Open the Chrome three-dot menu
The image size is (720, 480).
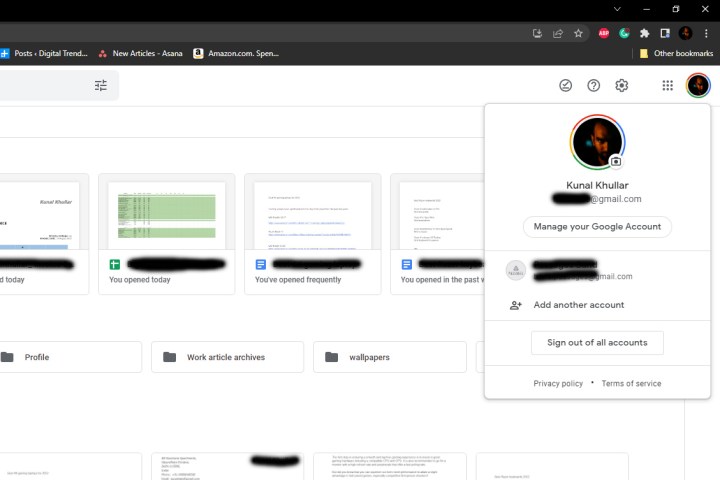pos(706,33)
